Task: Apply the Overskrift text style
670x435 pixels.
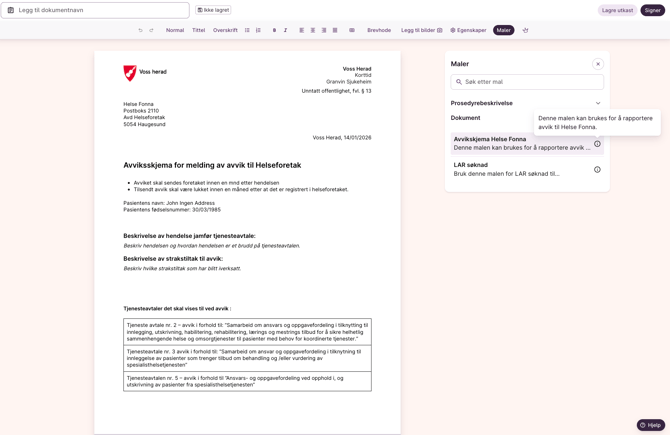Action: 225,30
